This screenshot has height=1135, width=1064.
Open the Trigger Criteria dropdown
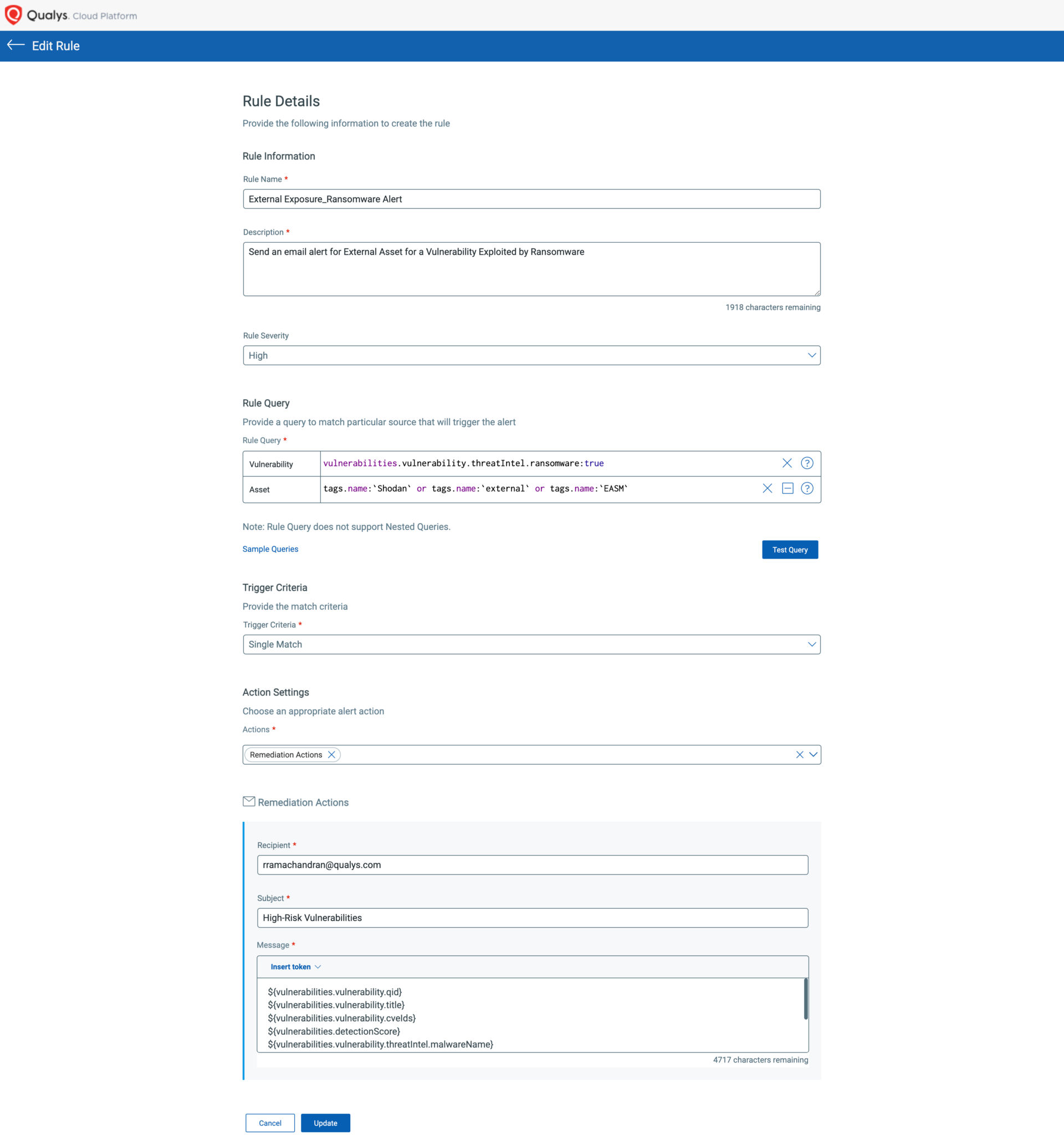click(x=812, y=644)
